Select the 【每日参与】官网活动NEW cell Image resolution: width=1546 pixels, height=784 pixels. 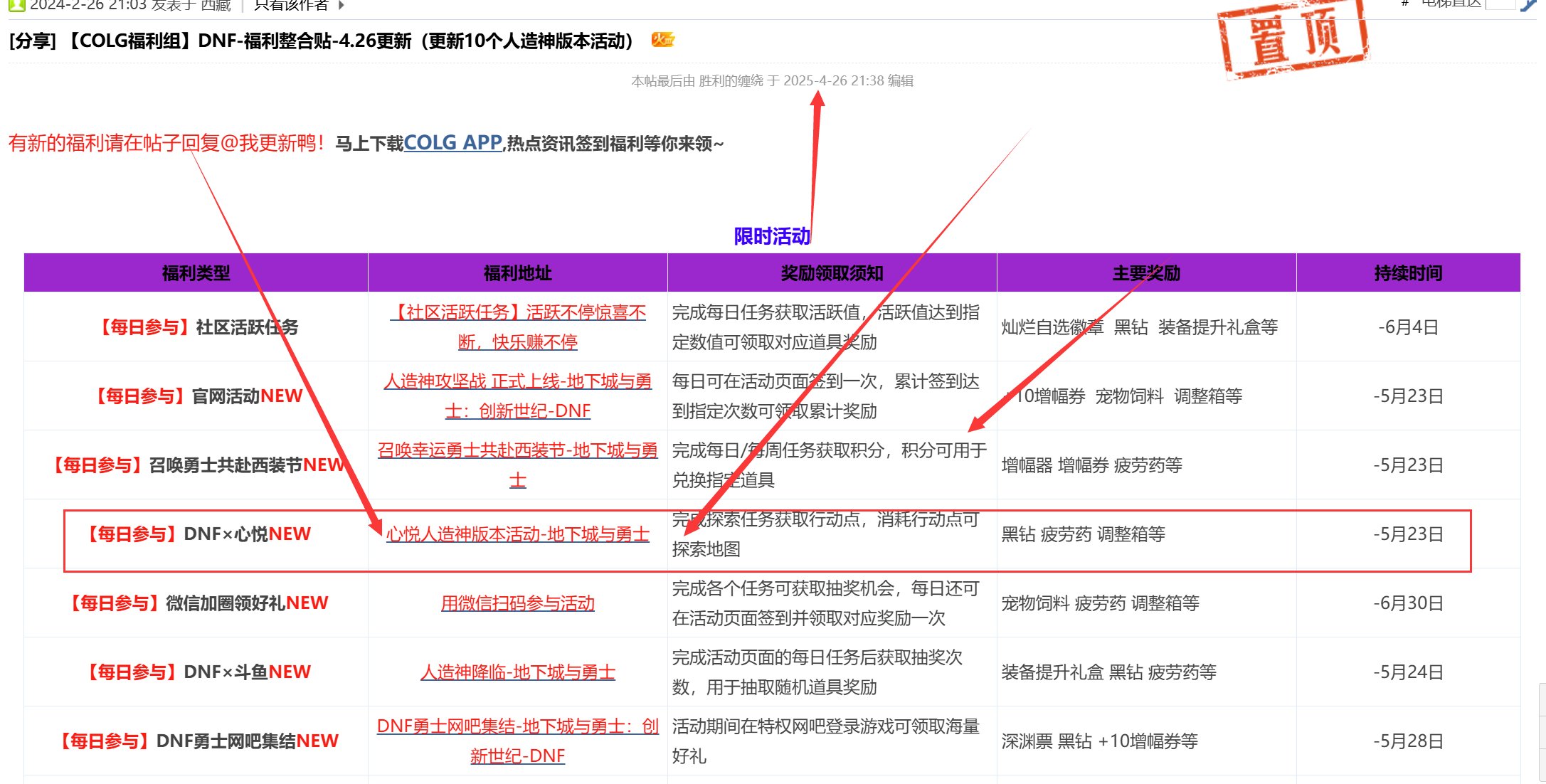pos(196,396)
